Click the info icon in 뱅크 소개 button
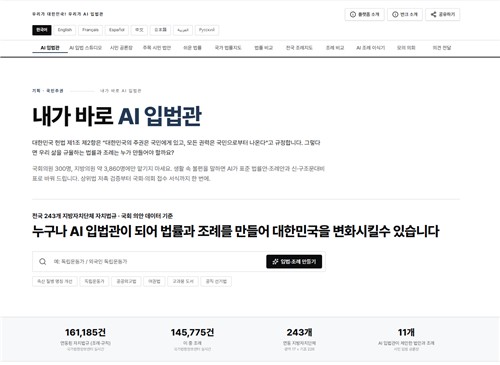500x365 pixels. coord(395,14)
